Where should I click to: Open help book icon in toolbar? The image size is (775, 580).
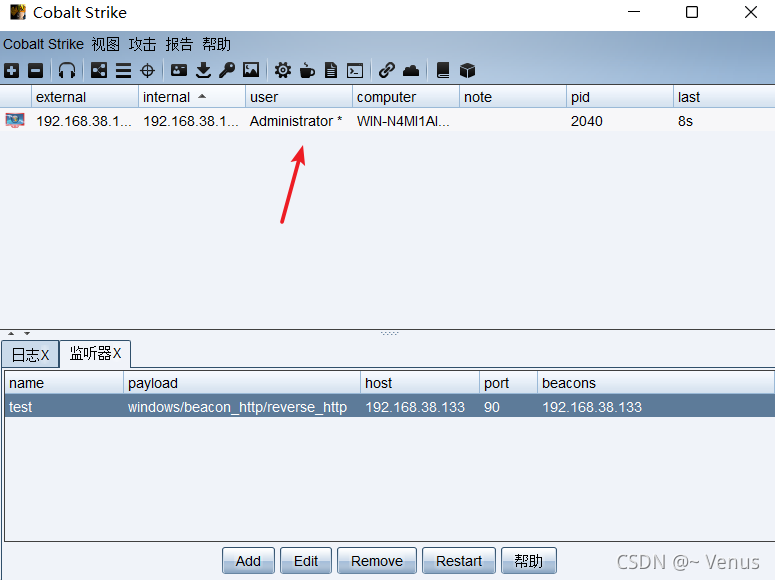(x=443, y=71)
